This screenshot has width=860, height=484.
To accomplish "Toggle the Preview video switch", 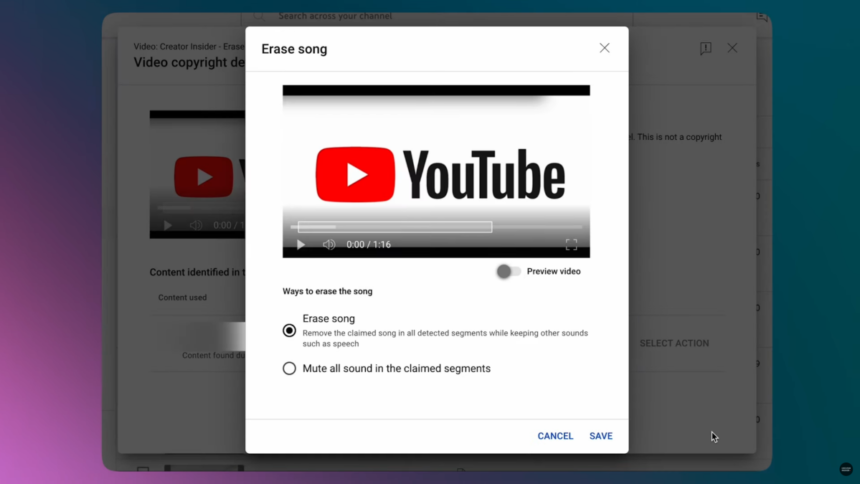I will (x=508, y=271).
